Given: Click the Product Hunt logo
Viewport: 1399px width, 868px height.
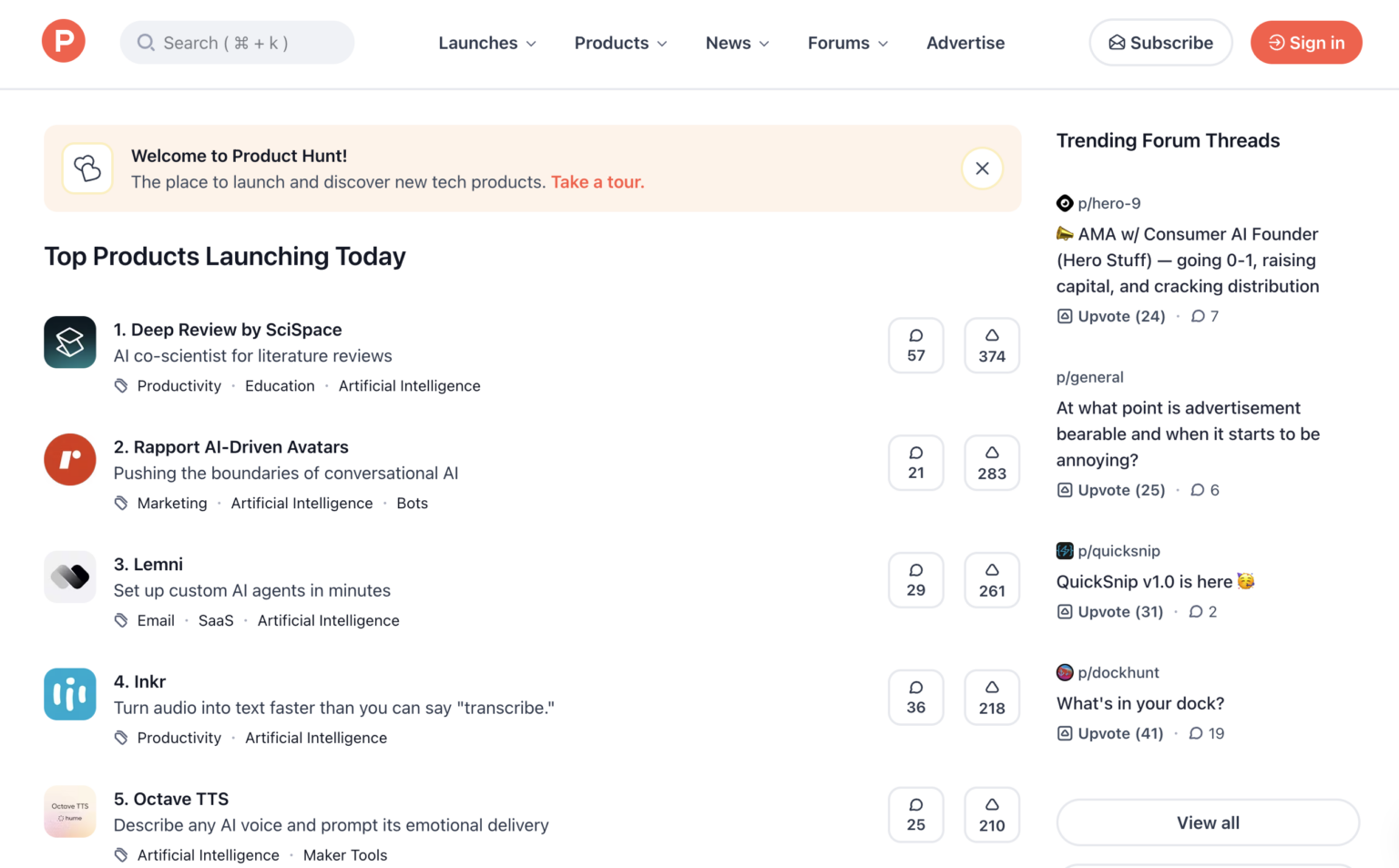Looking at the screenshot, I should coord(63,41).
